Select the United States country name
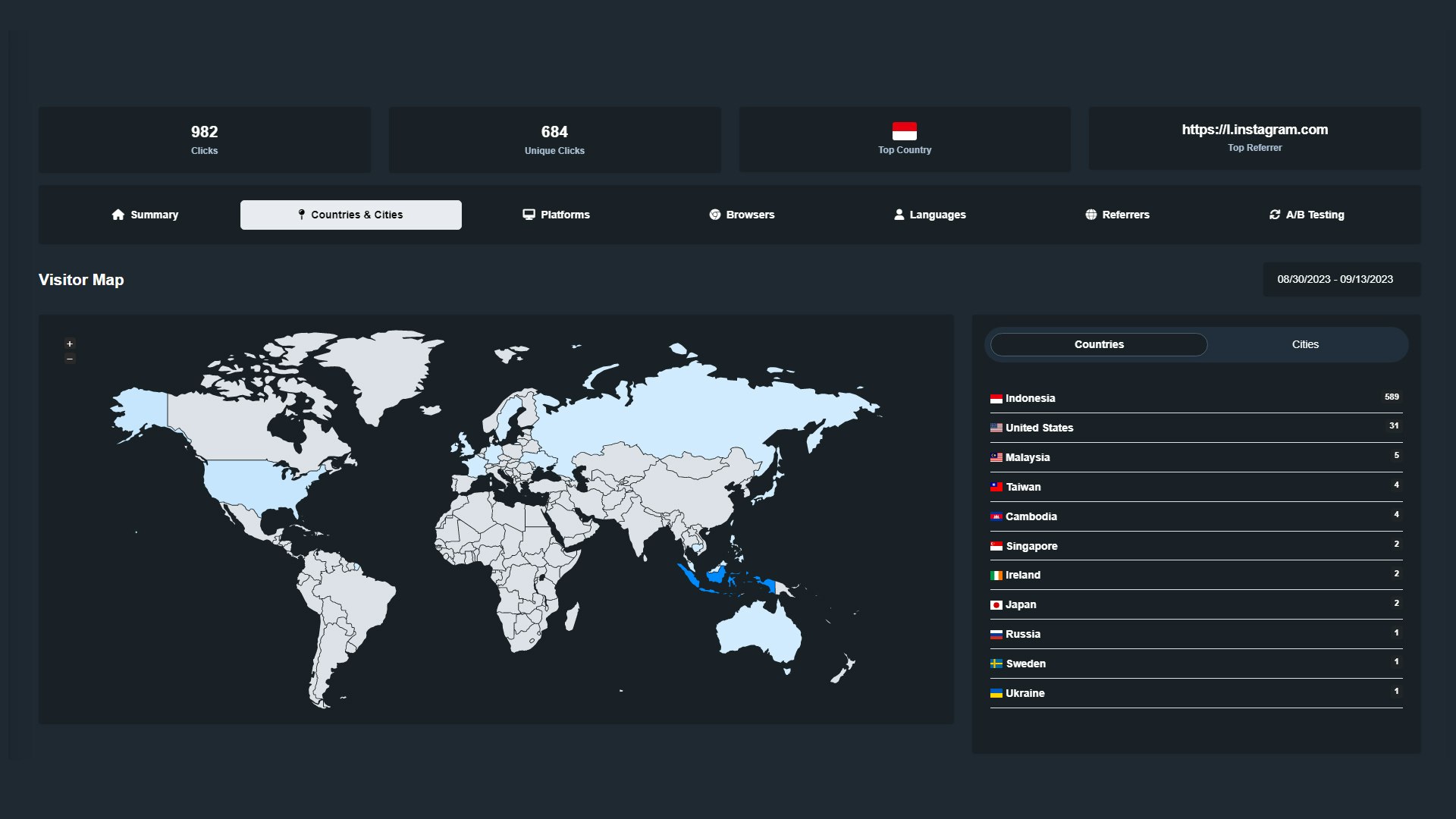The width and height of the screenshot is (1456, 819). (1039, 428)
